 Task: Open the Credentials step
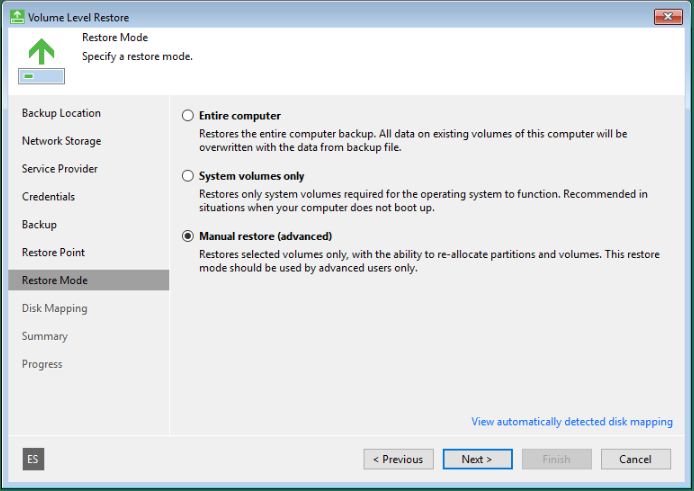(x=48, y=197)
